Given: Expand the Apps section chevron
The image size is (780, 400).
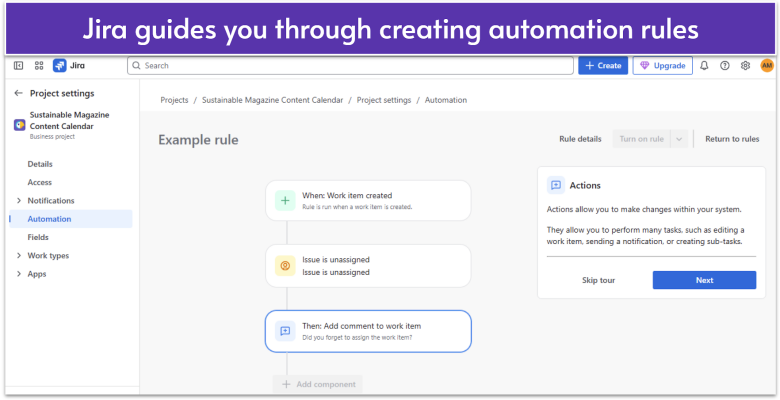Looking at the screenshot, I should point(19,274).
